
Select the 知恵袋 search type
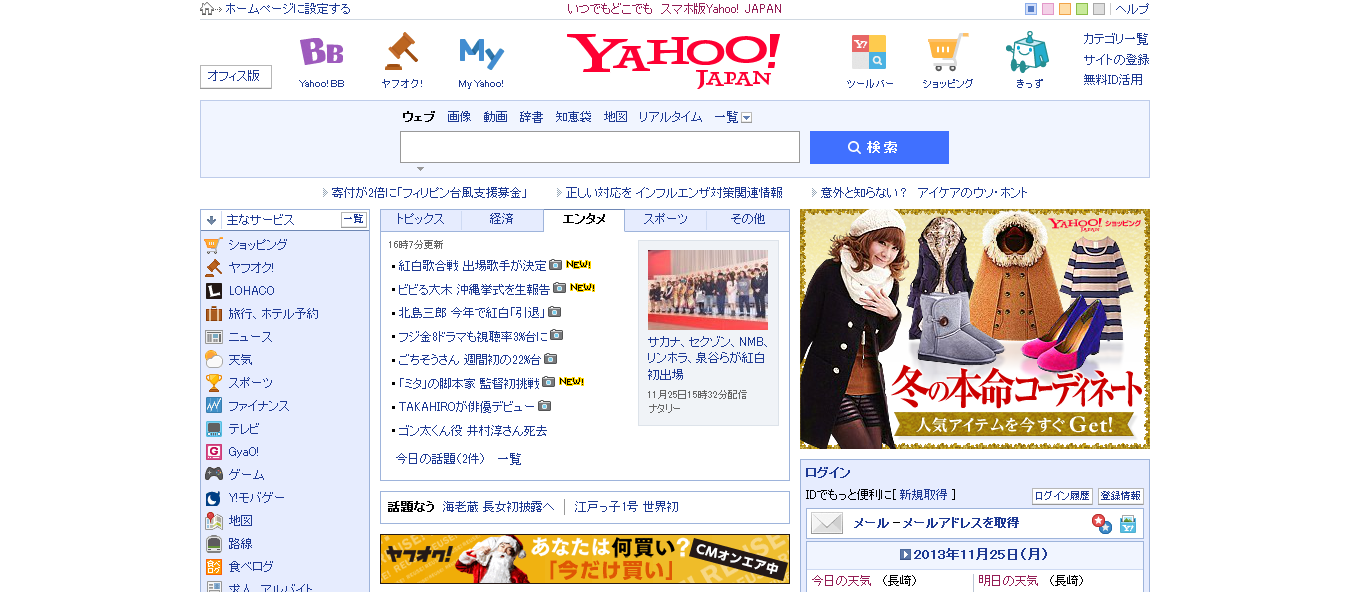(x=573, y=117)
